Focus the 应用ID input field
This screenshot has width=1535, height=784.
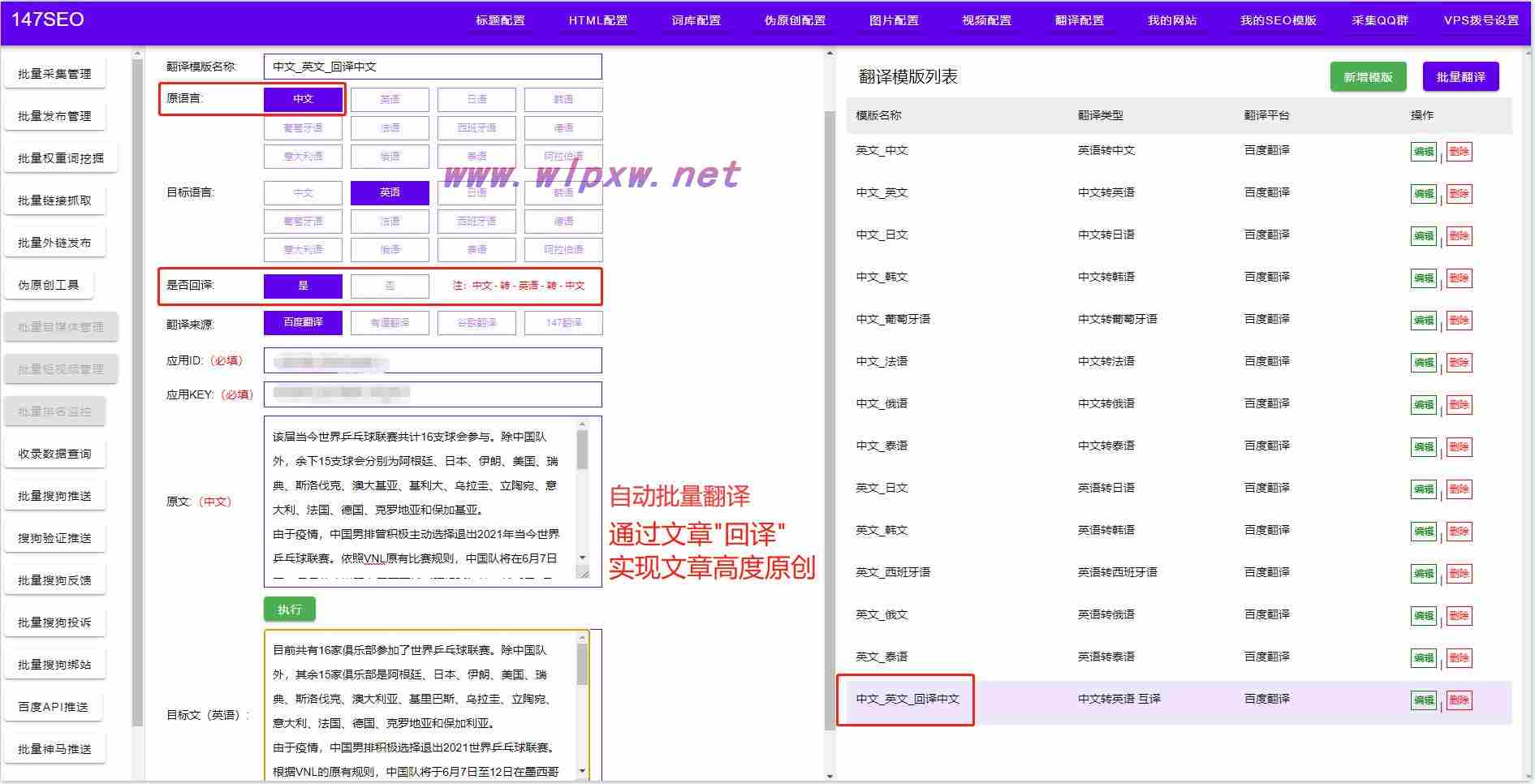(x=433, y=360)
